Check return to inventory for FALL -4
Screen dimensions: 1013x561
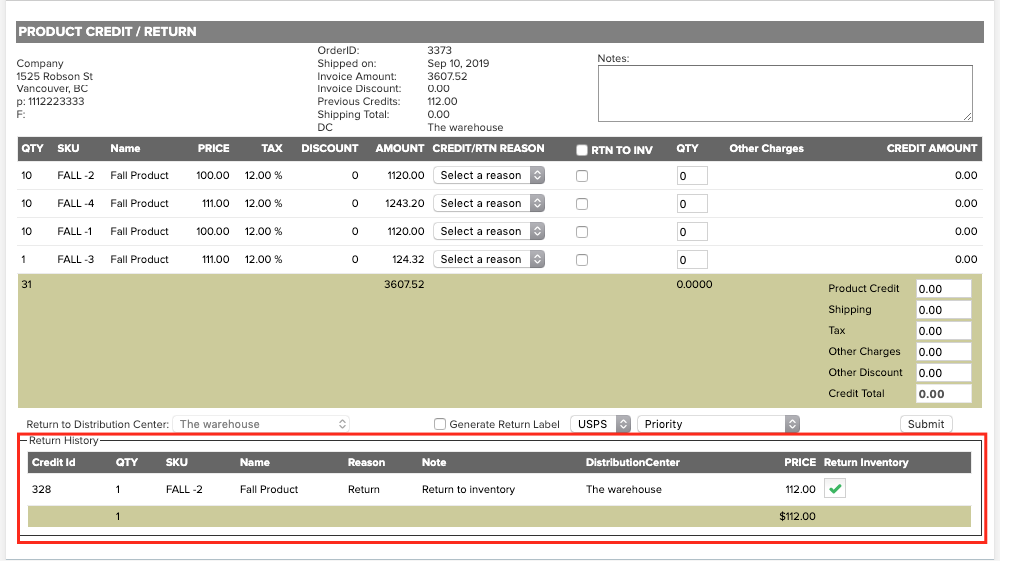click(582, 204)
